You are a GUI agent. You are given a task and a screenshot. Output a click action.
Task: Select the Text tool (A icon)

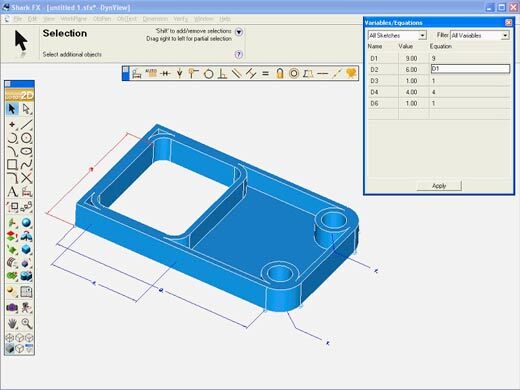click(12, 192)
